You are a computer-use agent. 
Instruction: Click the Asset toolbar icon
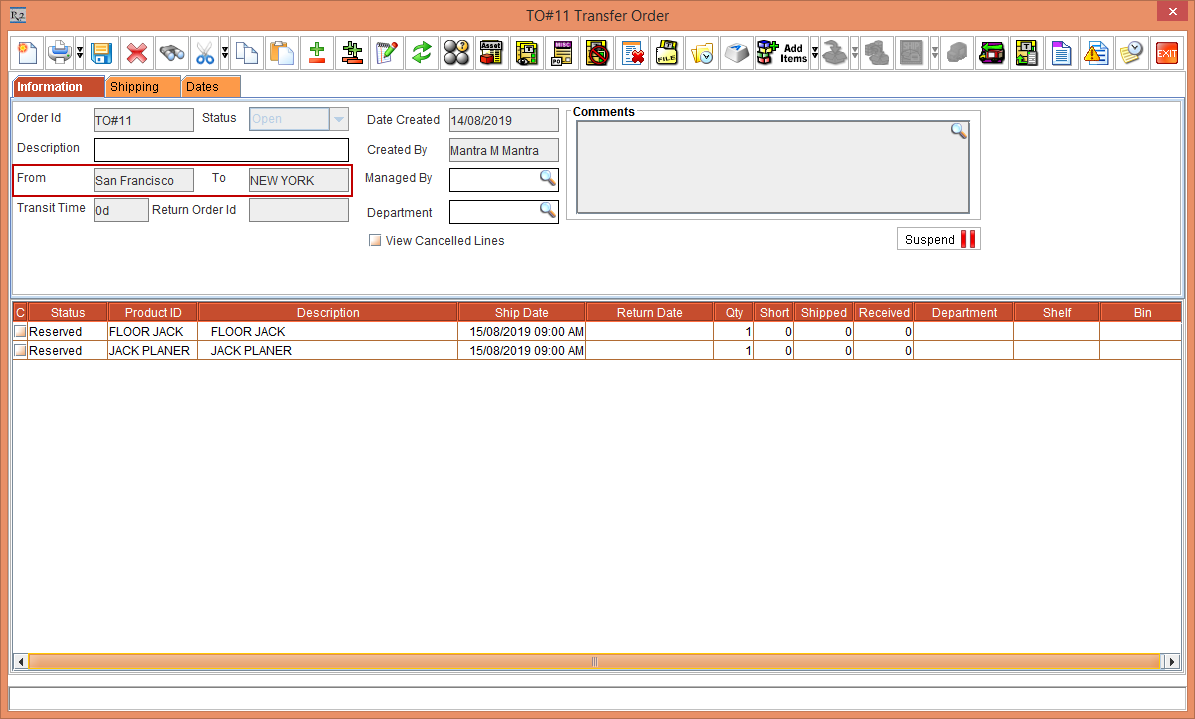tap(490, 53)
